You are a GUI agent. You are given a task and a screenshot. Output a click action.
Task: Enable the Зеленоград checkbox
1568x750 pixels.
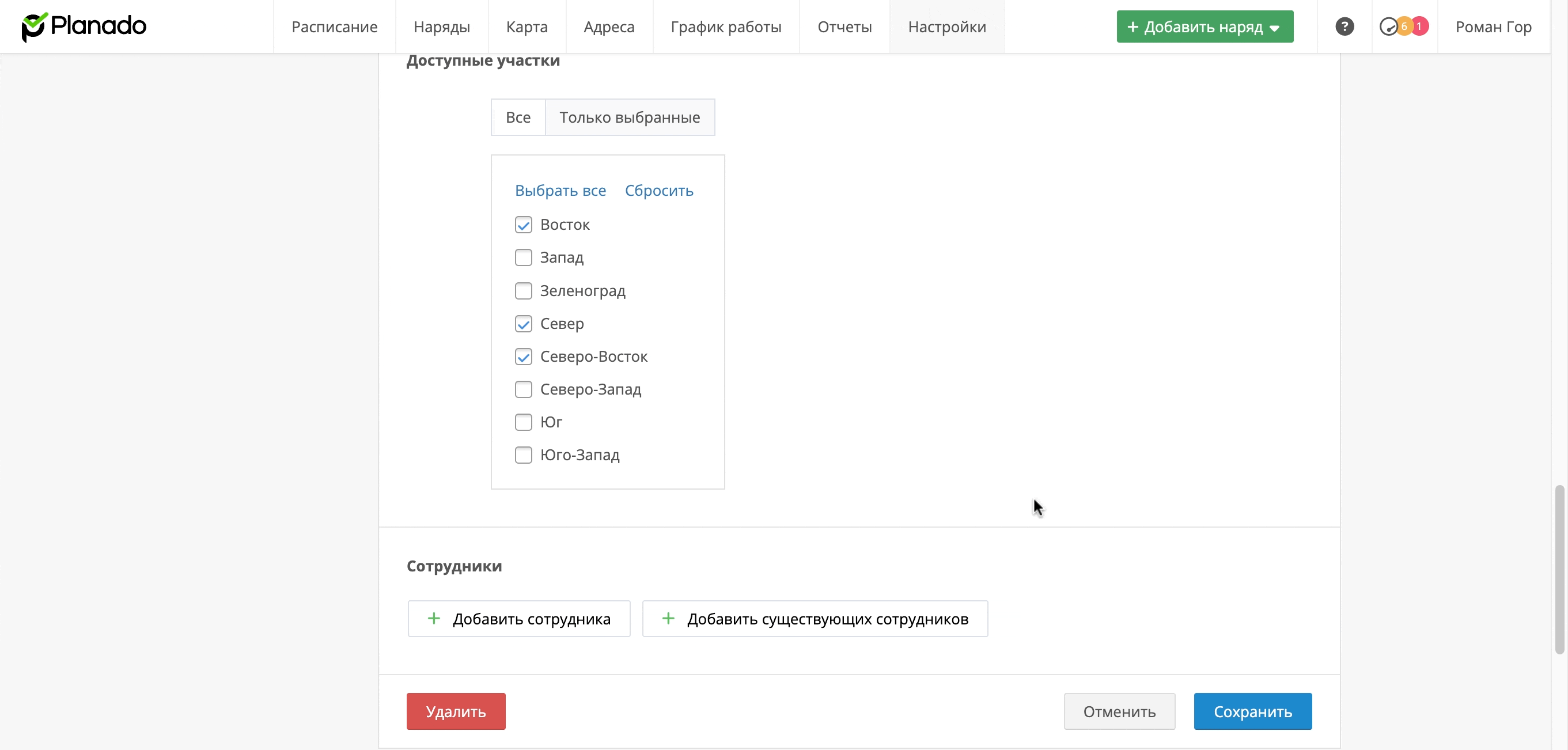pyautogui.click(x=524, y=290)
